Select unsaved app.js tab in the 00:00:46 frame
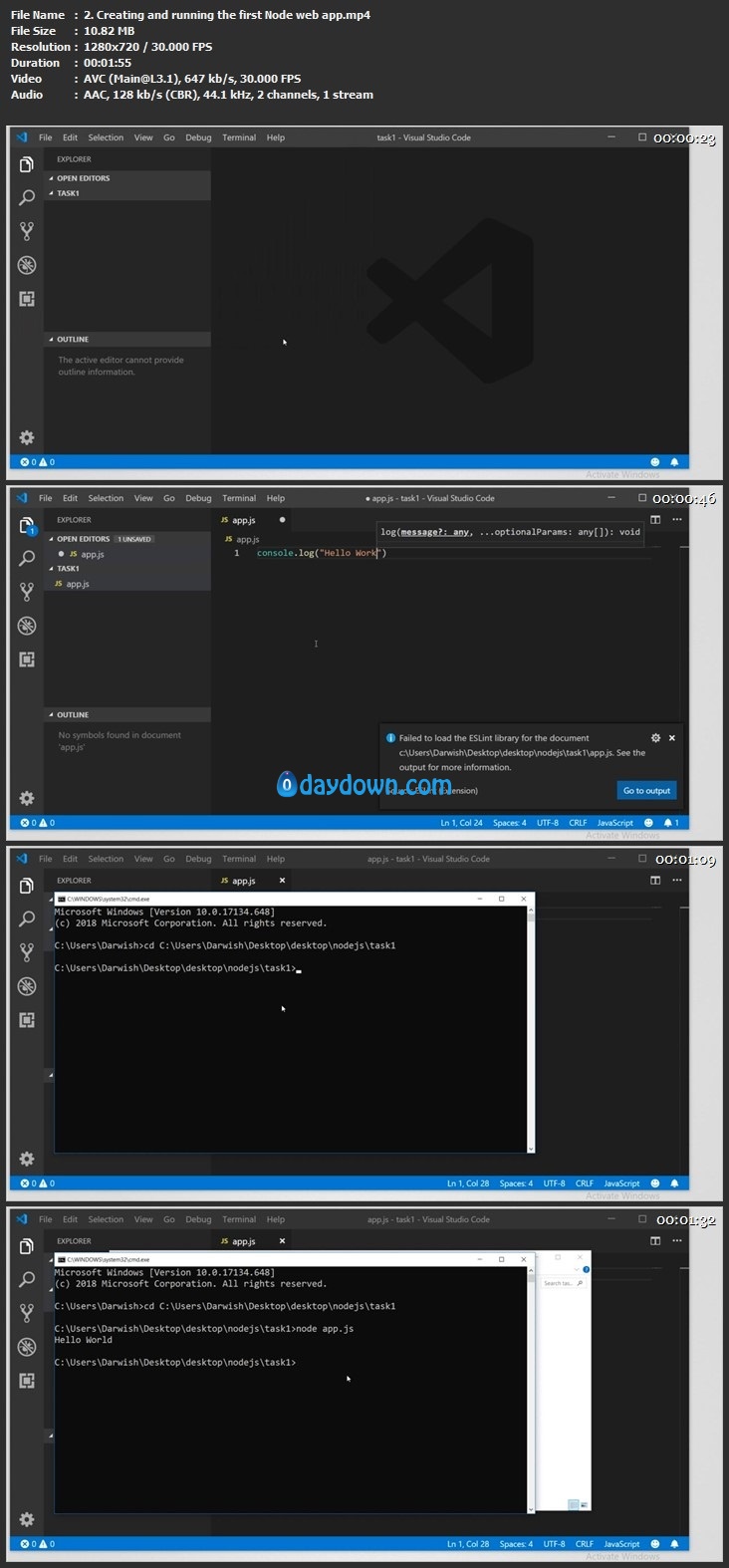This screenshot has width=729, height=1568. click(x=253, y=520)
